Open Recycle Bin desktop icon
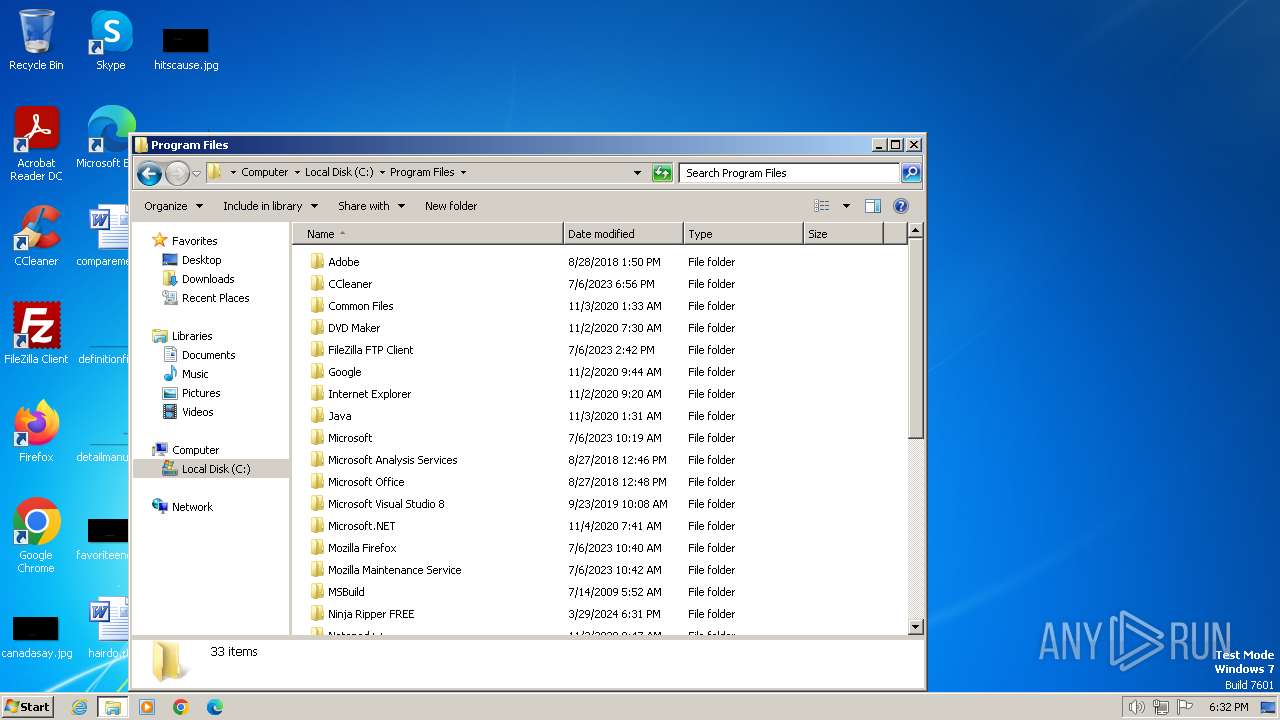This screenshot has width=1280, height=720. pyautogui.click(x=36, y=41)
